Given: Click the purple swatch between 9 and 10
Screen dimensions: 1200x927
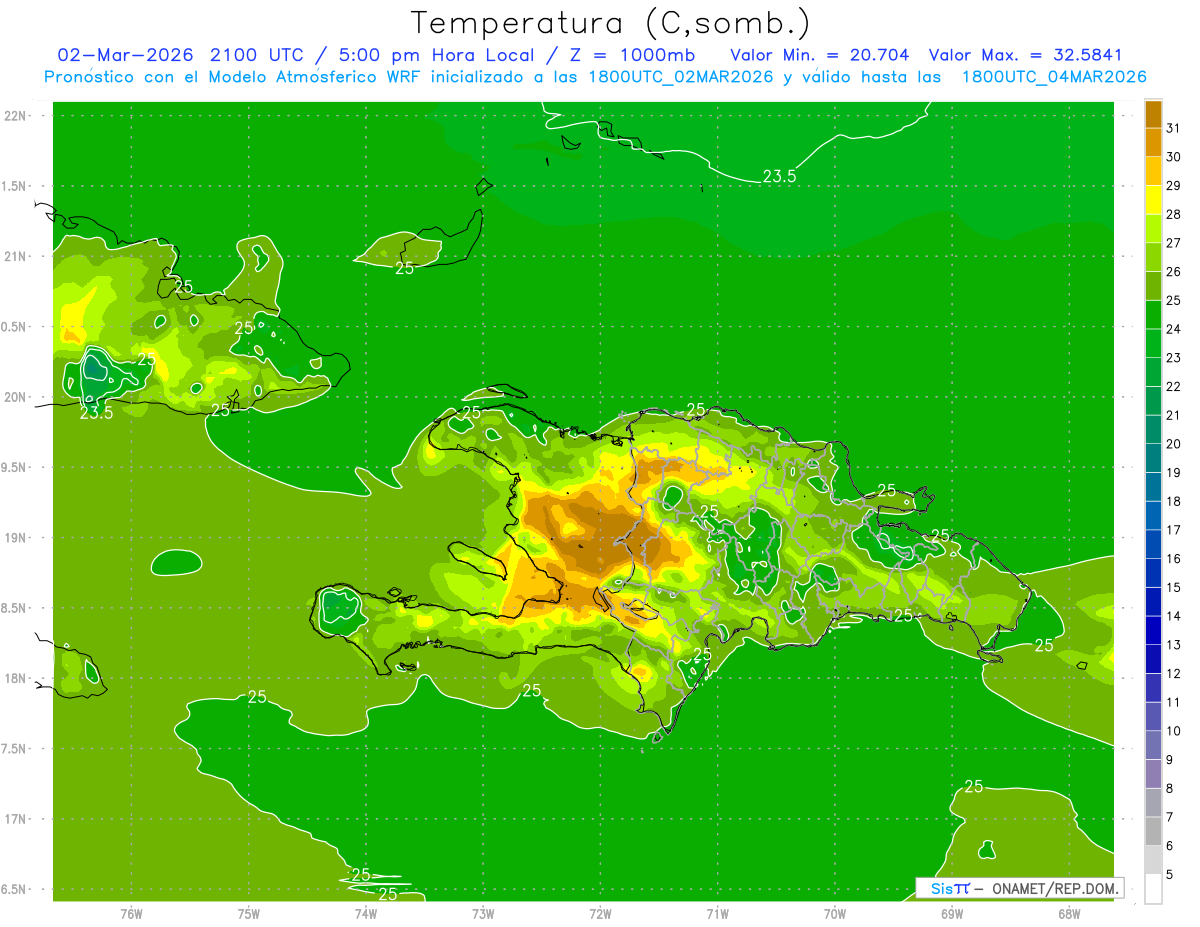Looking at the screenshot, I should pyautogui.click(x=1153, y=746).
